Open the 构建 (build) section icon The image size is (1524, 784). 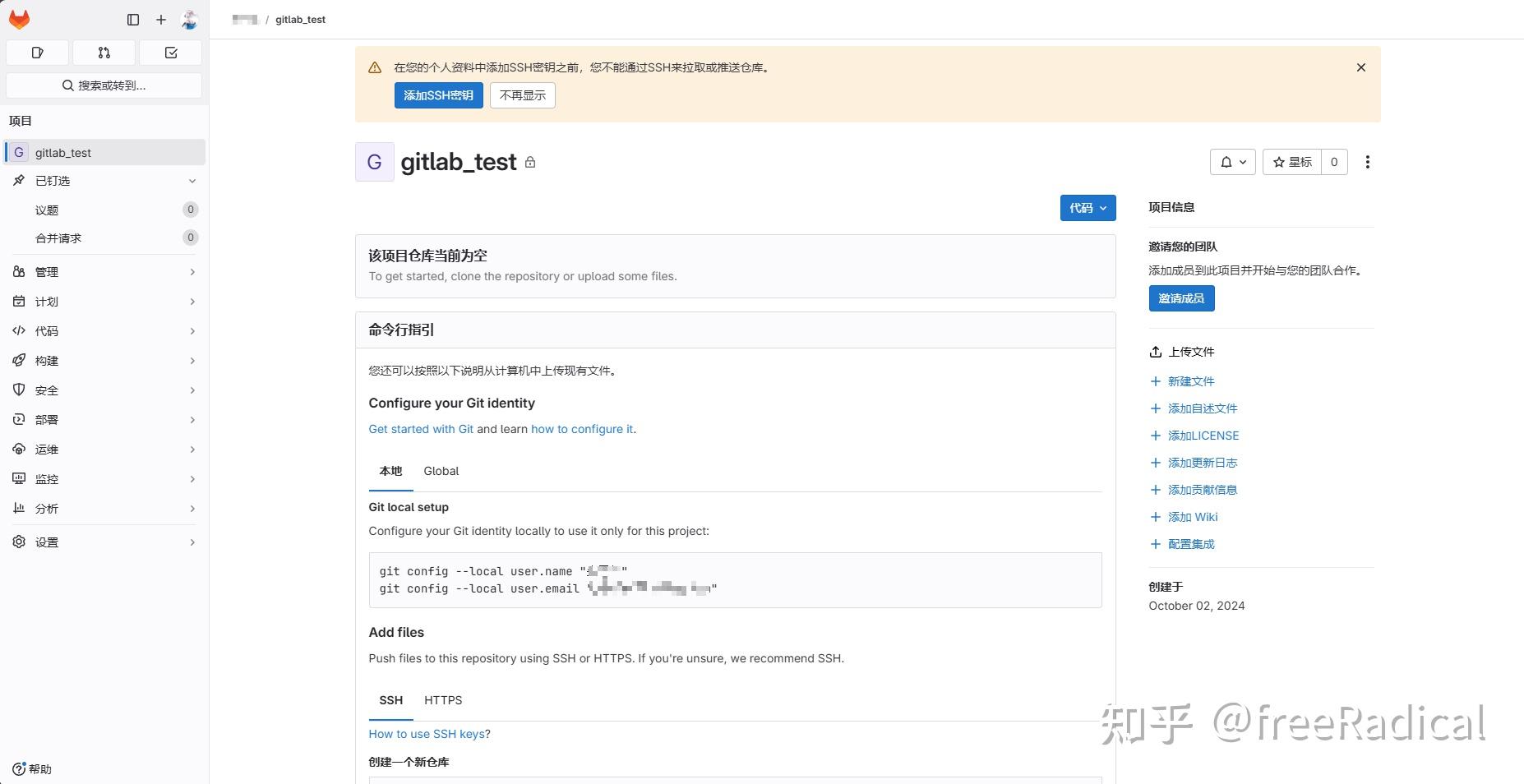[x=18, y=361]
